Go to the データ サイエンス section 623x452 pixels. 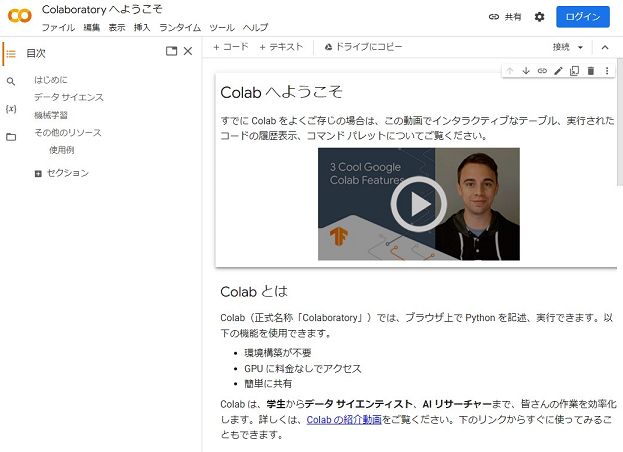(x=68, y=97)
